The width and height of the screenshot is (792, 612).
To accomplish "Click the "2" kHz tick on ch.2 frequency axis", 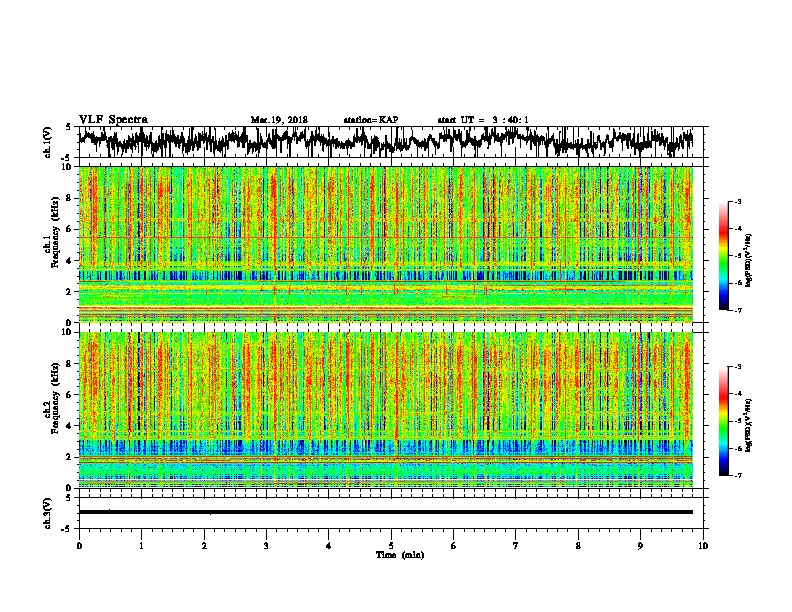I will click(69, 457).
